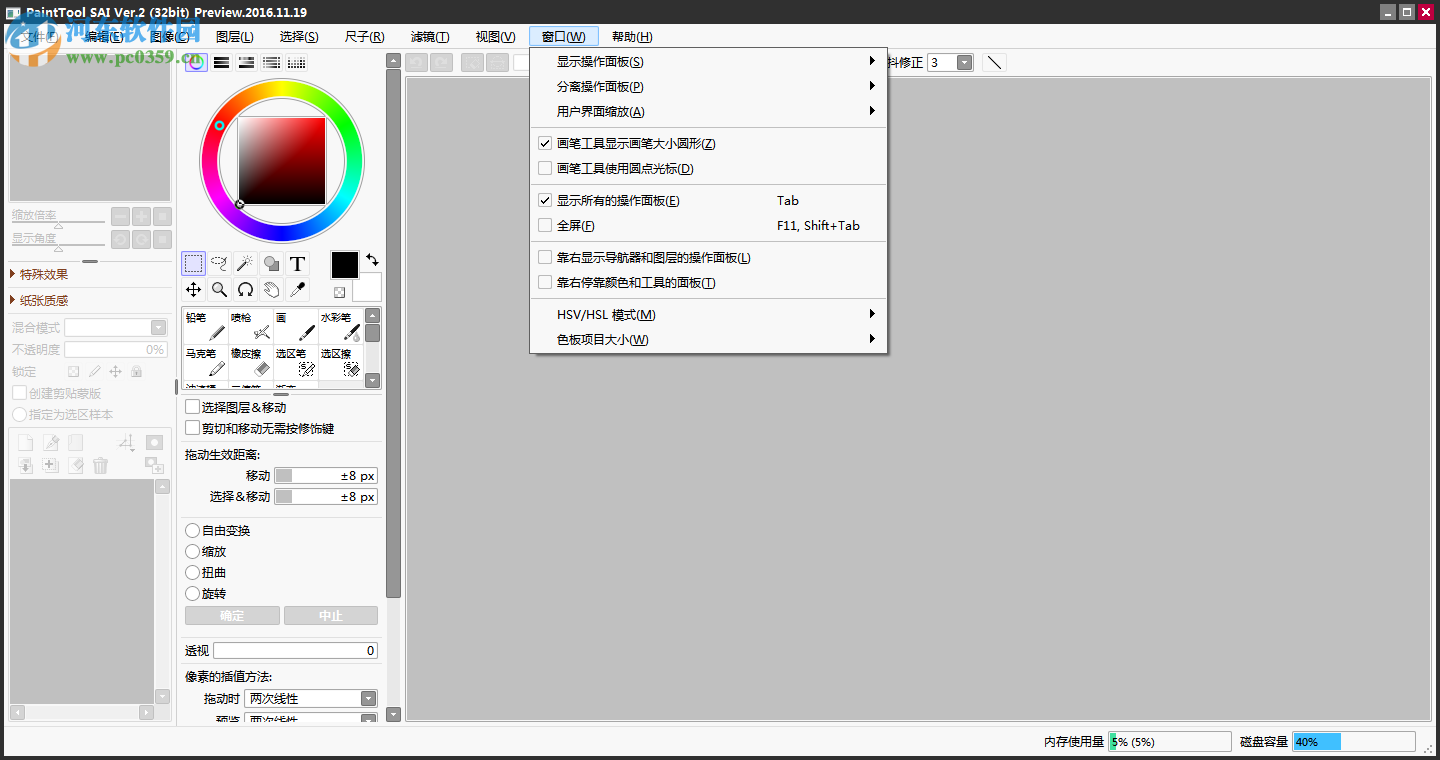The image size is (1440, 760).
Task: Activate the Text tool
Action: [298, 263]
